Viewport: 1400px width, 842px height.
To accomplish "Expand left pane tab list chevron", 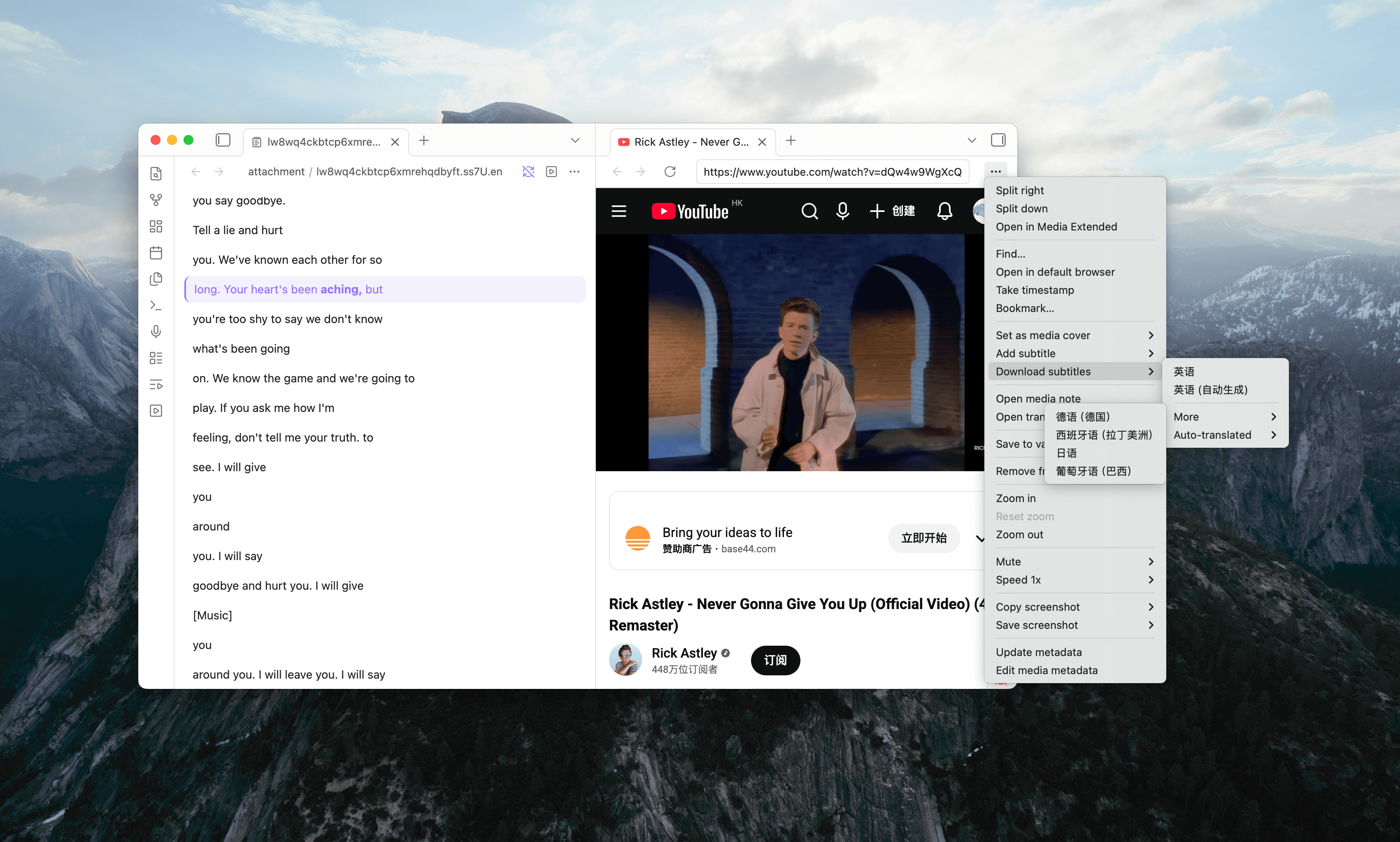I will click(575, 140).
